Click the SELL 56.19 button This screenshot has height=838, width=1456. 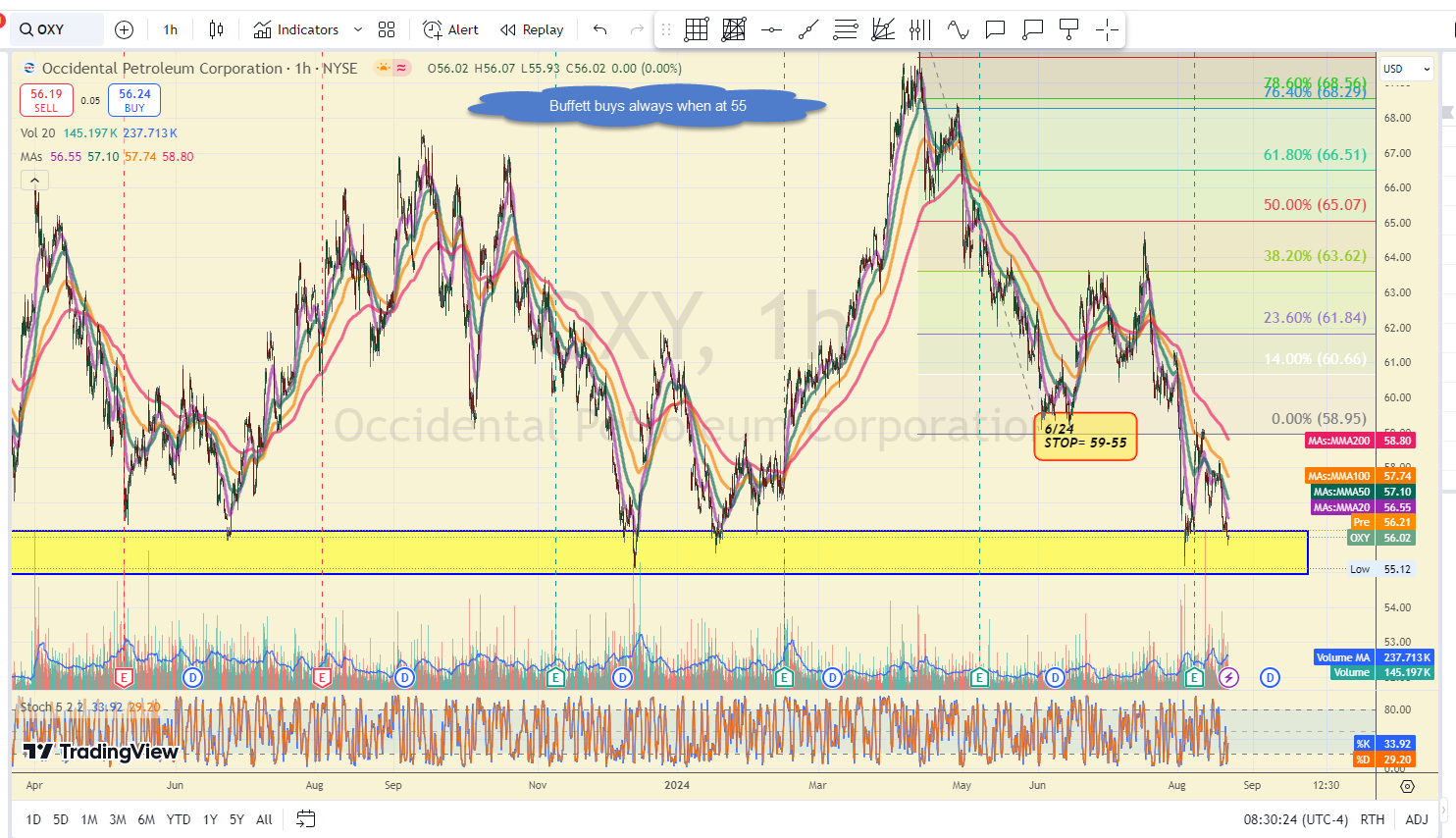click(x=46, y=100)
